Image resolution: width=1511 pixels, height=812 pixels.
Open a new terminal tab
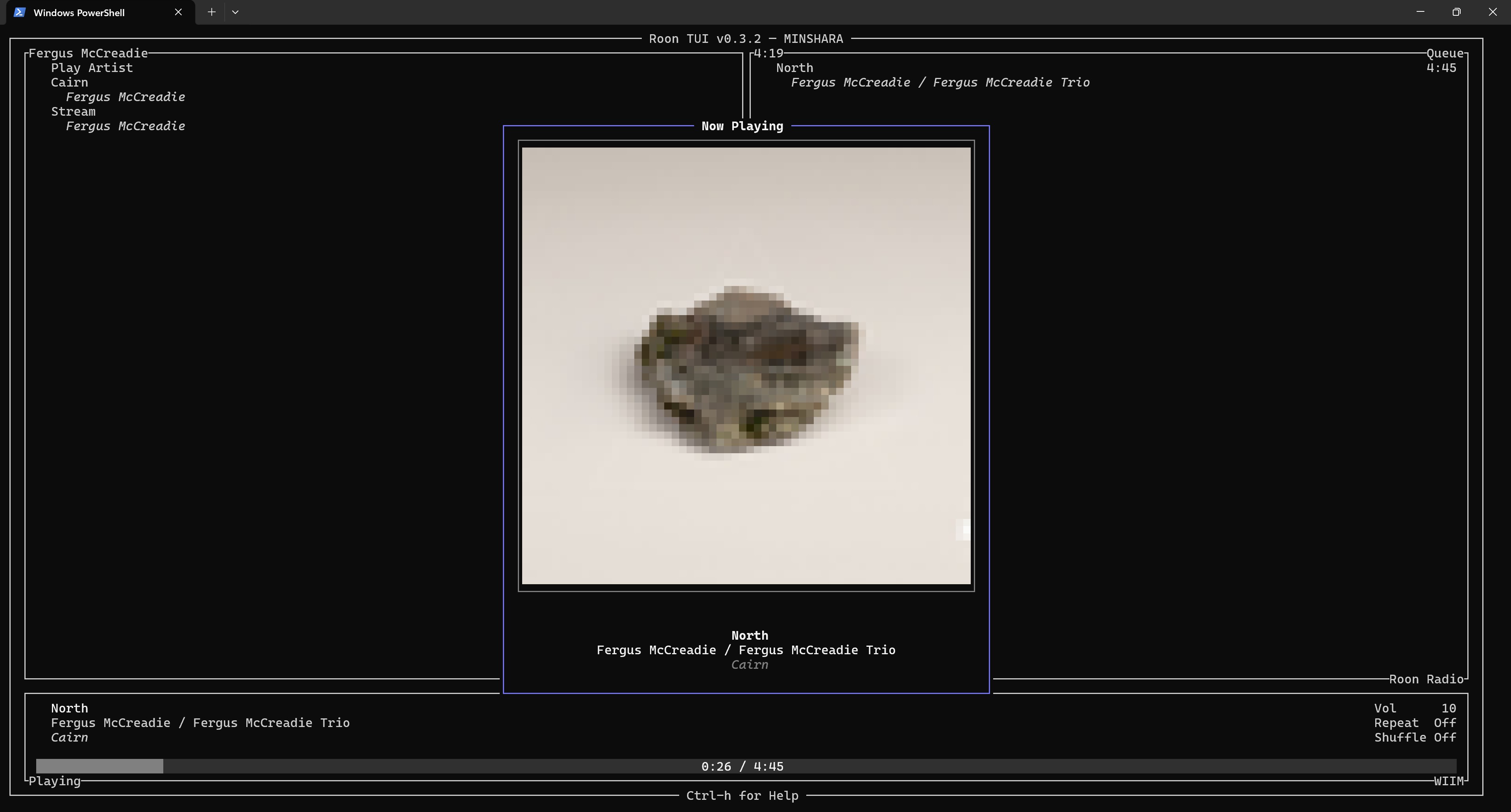click(212, 12)
